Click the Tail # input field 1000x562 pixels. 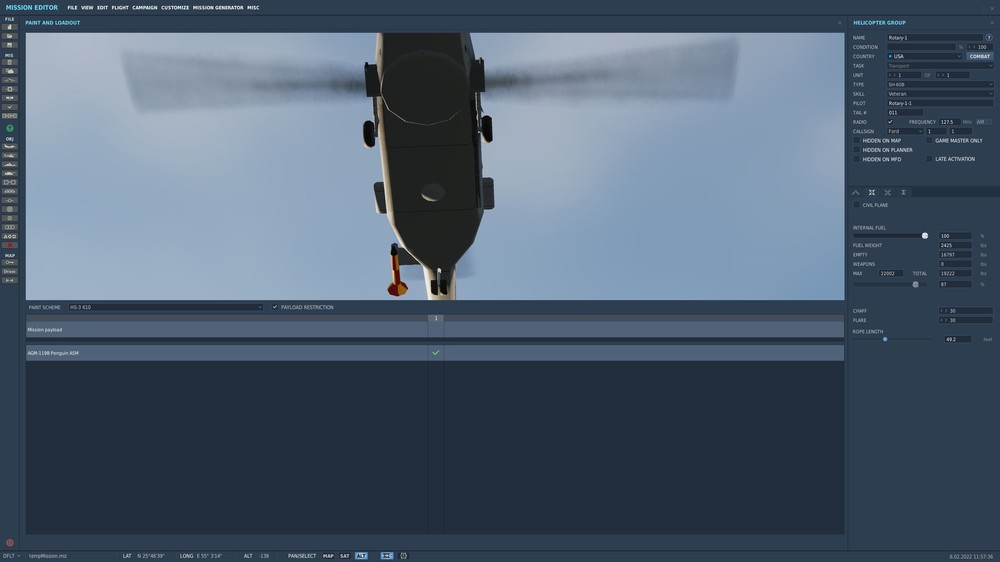(x=904, y=112)
